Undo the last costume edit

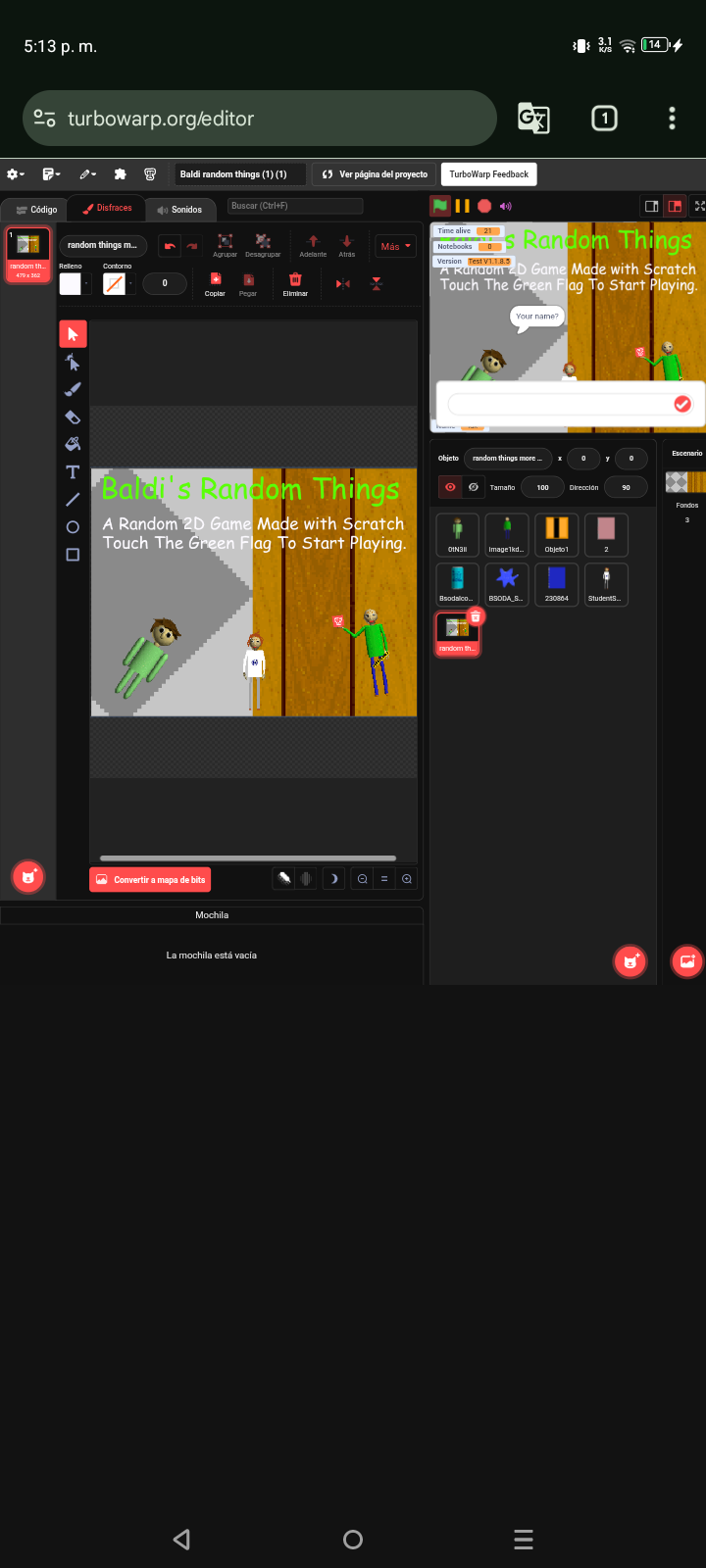tap(170, 246)
